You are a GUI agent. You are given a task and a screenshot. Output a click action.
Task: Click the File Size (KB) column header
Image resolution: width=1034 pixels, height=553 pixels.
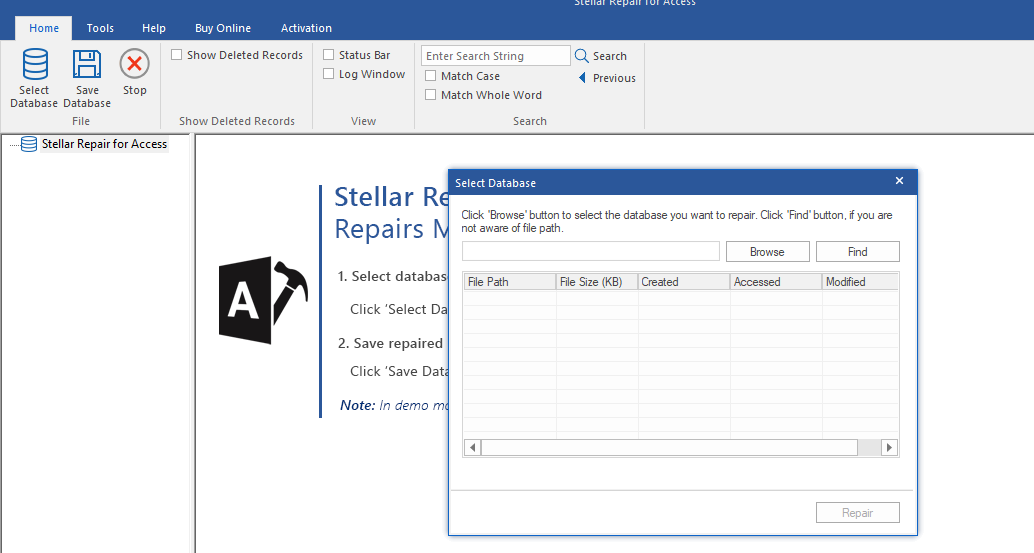pos(597,281)
